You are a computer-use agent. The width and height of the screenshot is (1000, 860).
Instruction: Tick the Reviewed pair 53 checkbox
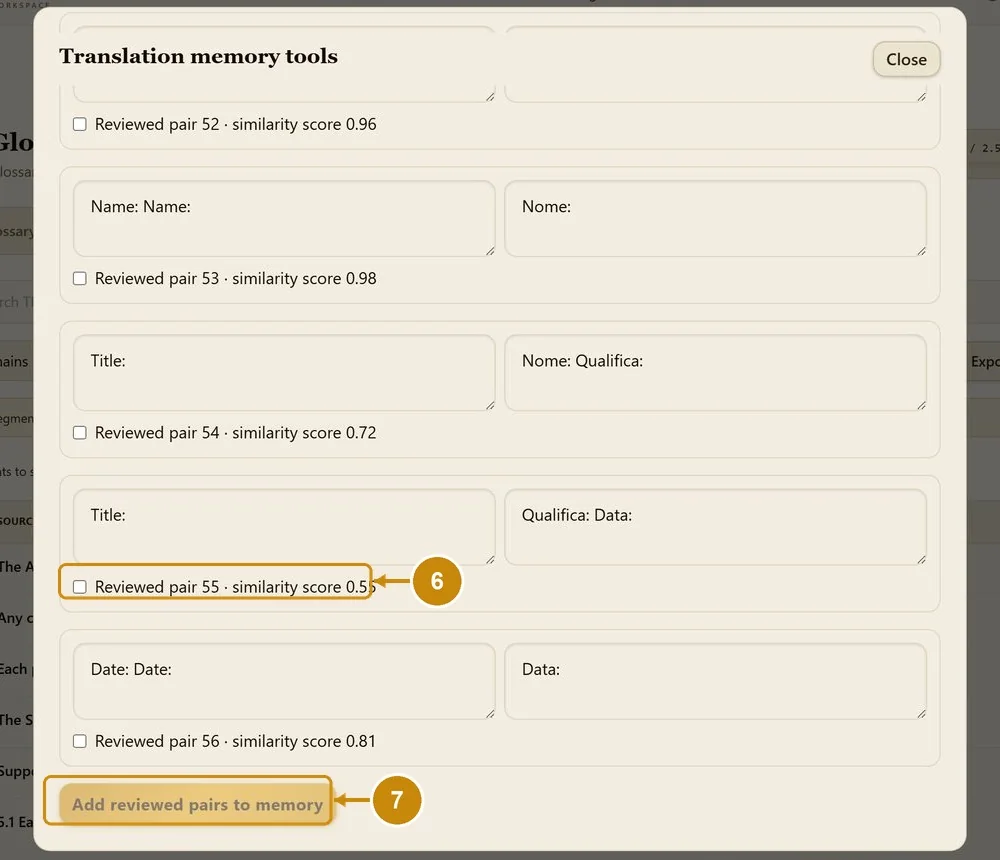tap(80, 278)
